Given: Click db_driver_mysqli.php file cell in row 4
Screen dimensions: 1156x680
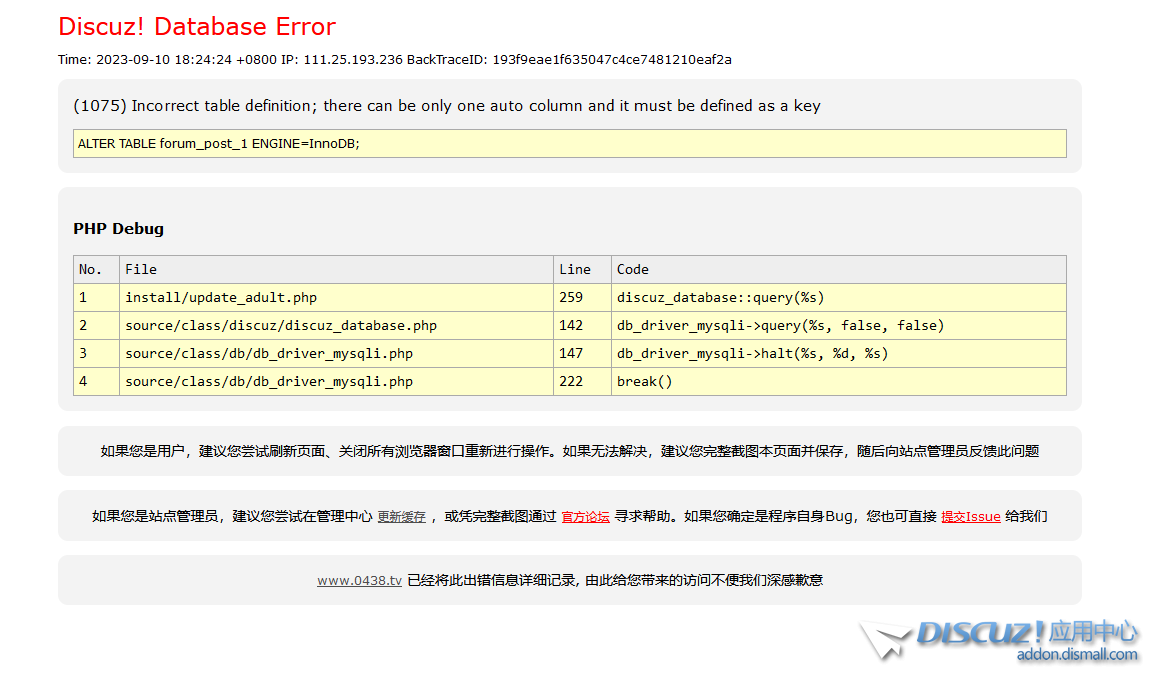Looking at the screenshot, I should tap(336, 382).
